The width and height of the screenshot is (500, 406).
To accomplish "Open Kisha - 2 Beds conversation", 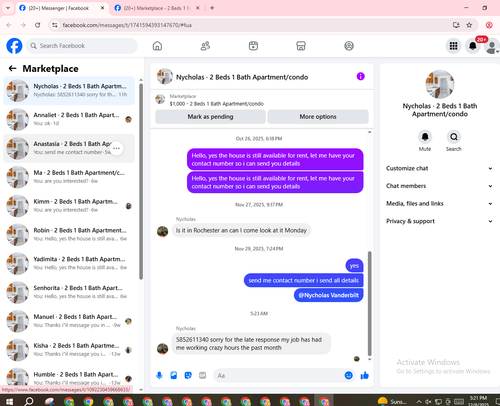I will coord(69,350).
